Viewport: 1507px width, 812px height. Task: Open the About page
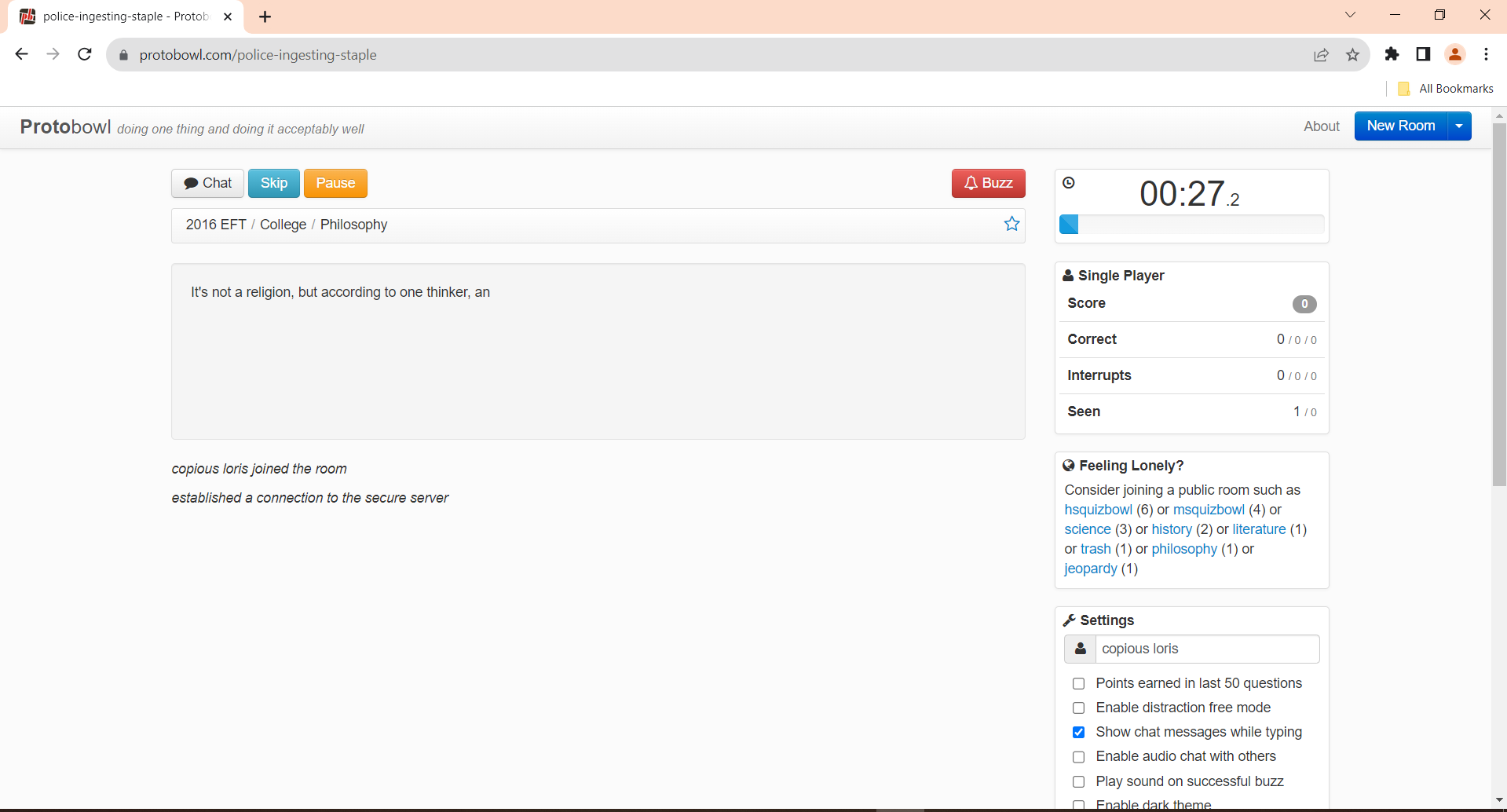[x=1322, y=126]
